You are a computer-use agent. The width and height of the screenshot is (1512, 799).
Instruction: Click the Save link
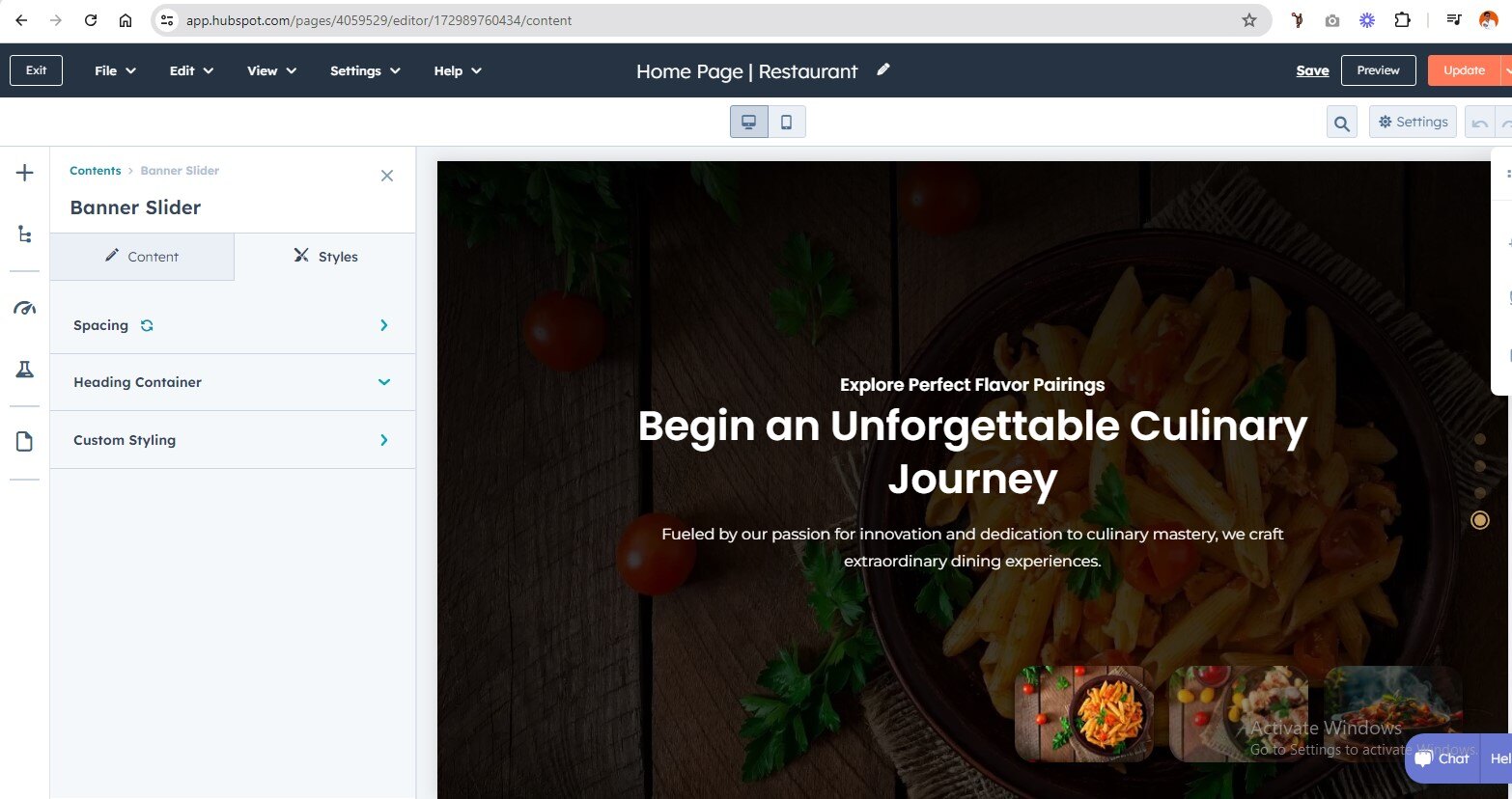coord(1312,70)
